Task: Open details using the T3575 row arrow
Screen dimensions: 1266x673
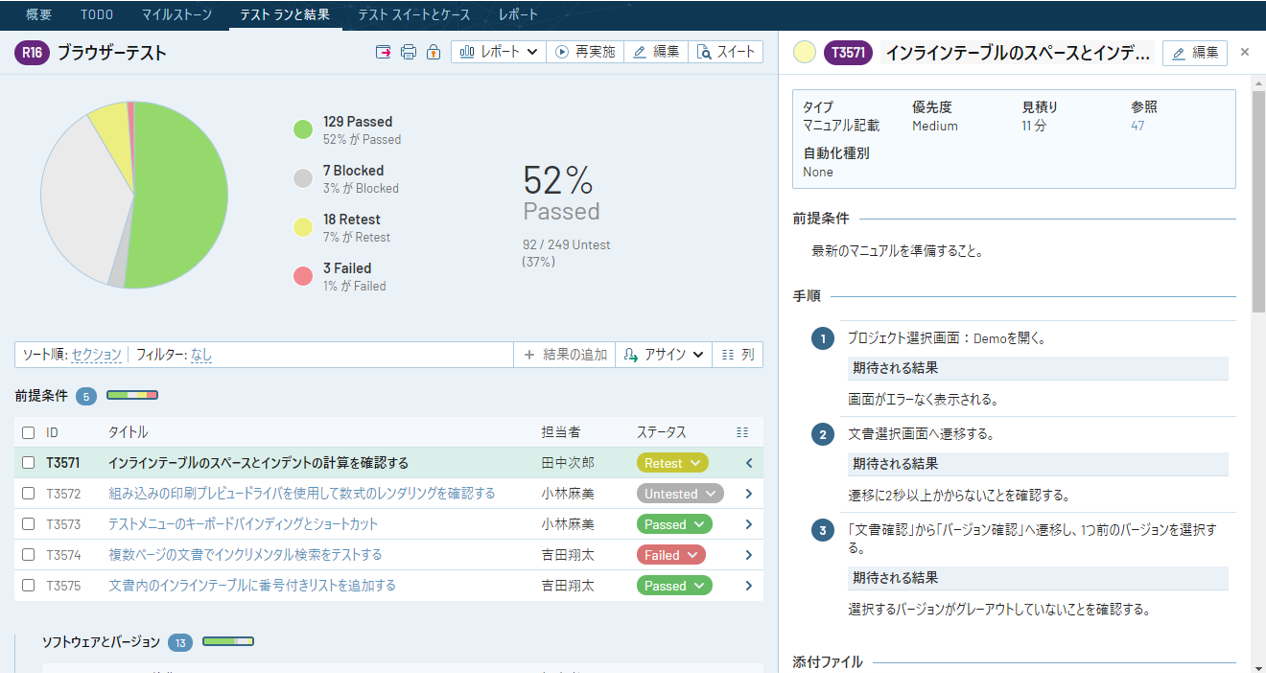Action: (748, 585)
